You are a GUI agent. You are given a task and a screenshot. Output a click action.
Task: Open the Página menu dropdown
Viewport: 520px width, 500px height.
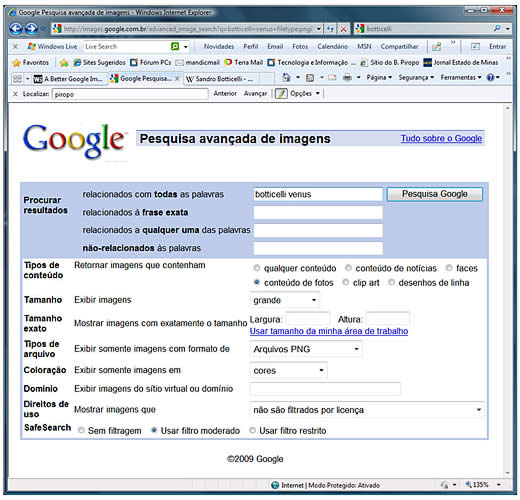[x=379, y=78]
